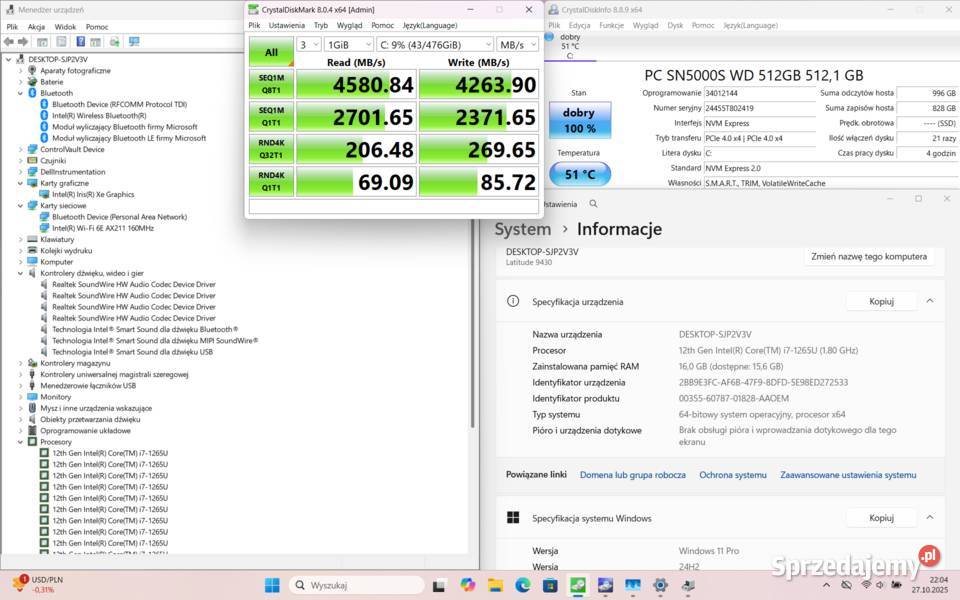Collapse the Procesory tree node

pos(21,442)
